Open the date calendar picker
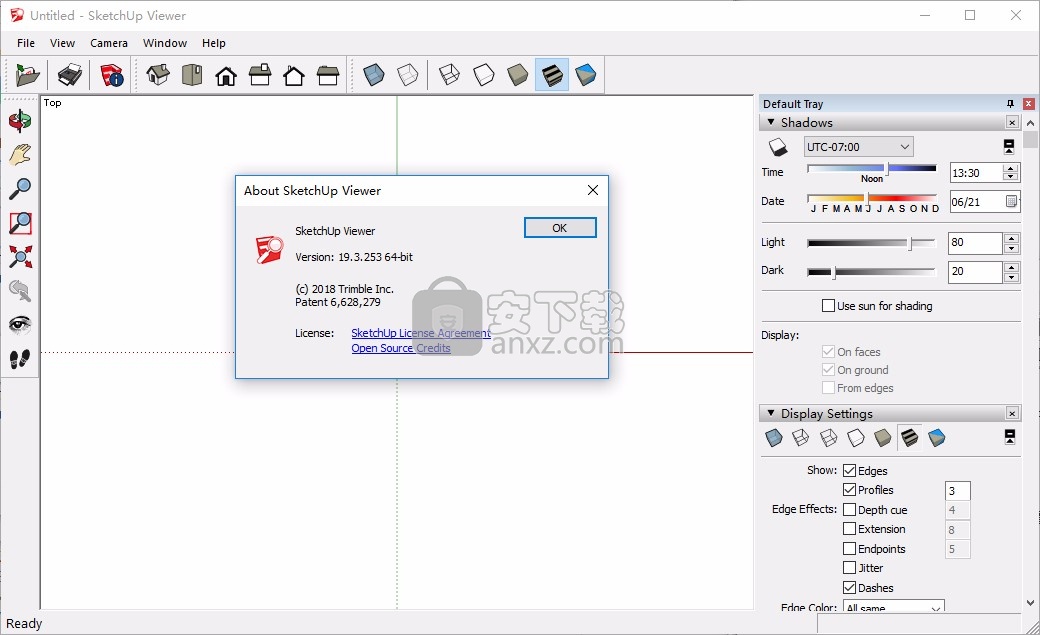 pos(1011,201)
